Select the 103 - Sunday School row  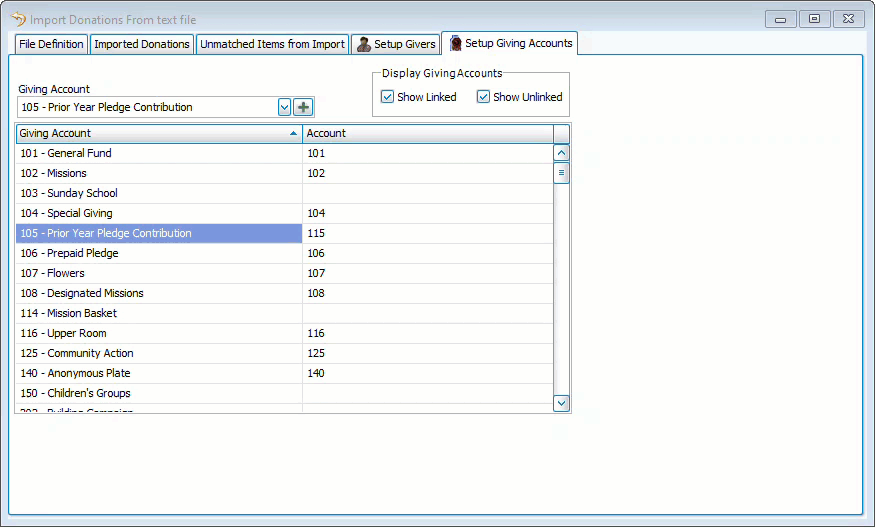159,193
